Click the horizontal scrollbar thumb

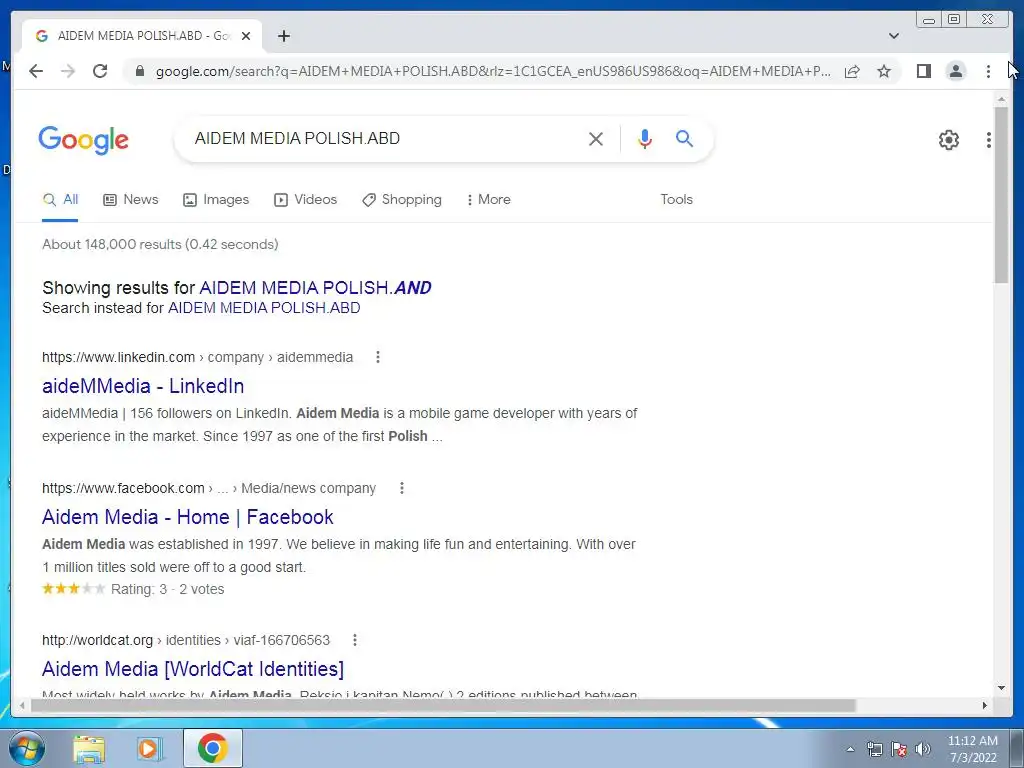(443, 705)
